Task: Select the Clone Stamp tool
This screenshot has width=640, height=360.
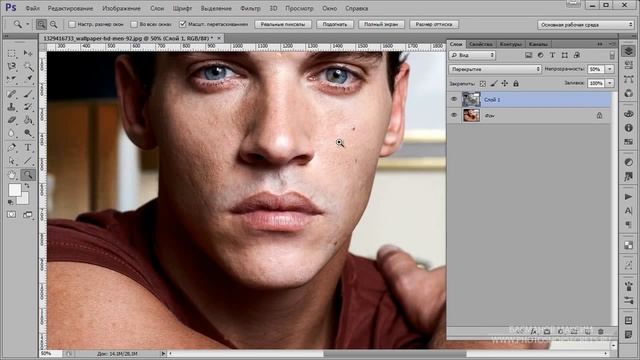Action: (11, 107)
